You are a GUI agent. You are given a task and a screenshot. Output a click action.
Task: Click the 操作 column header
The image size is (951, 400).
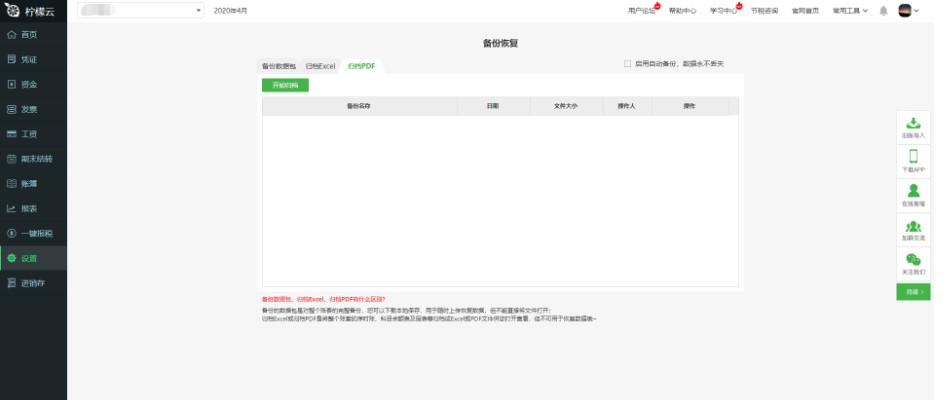[x=690, y=106]
